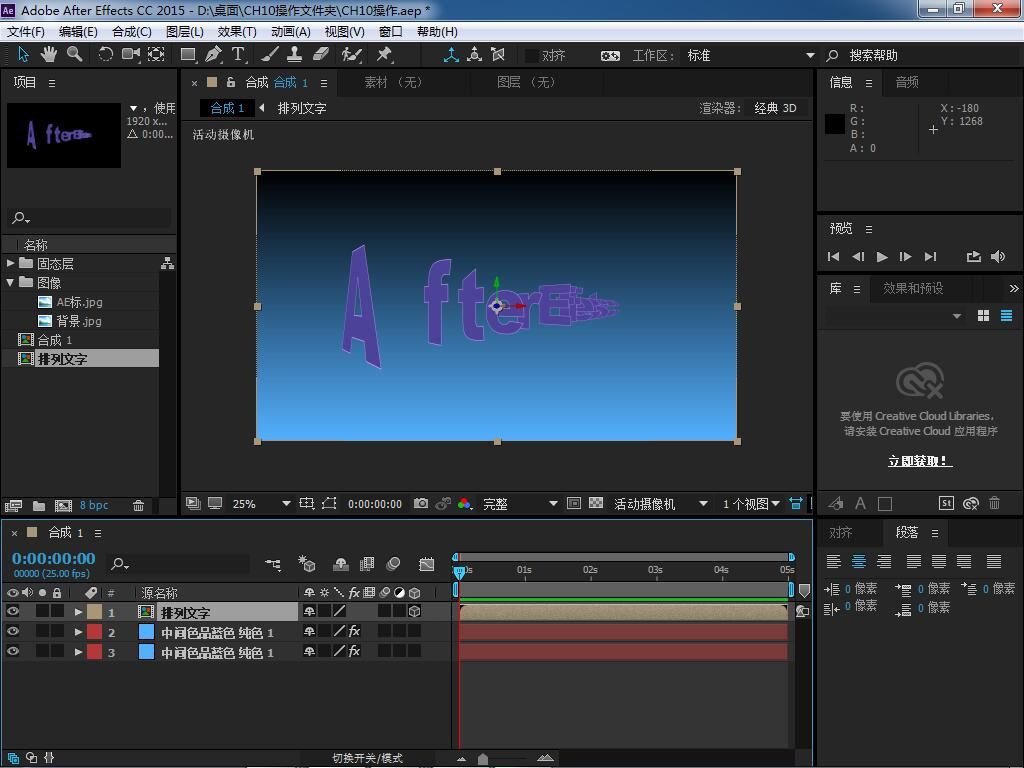
Task: Open the 1个视图 view layout dropdown
Action: click(x=751, y=504)
